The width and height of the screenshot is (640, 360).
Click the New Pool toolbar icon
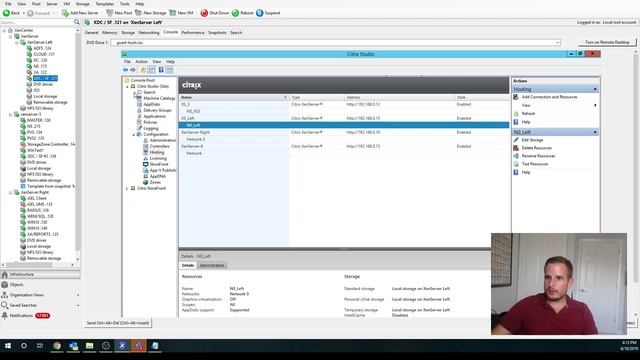coord(109,13)
